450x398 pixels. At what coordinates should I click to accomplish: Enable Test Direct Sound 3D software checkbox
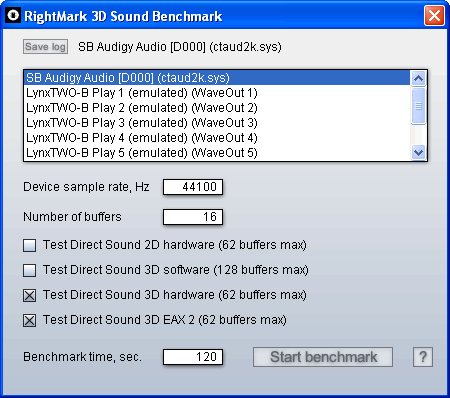(30, 270)
